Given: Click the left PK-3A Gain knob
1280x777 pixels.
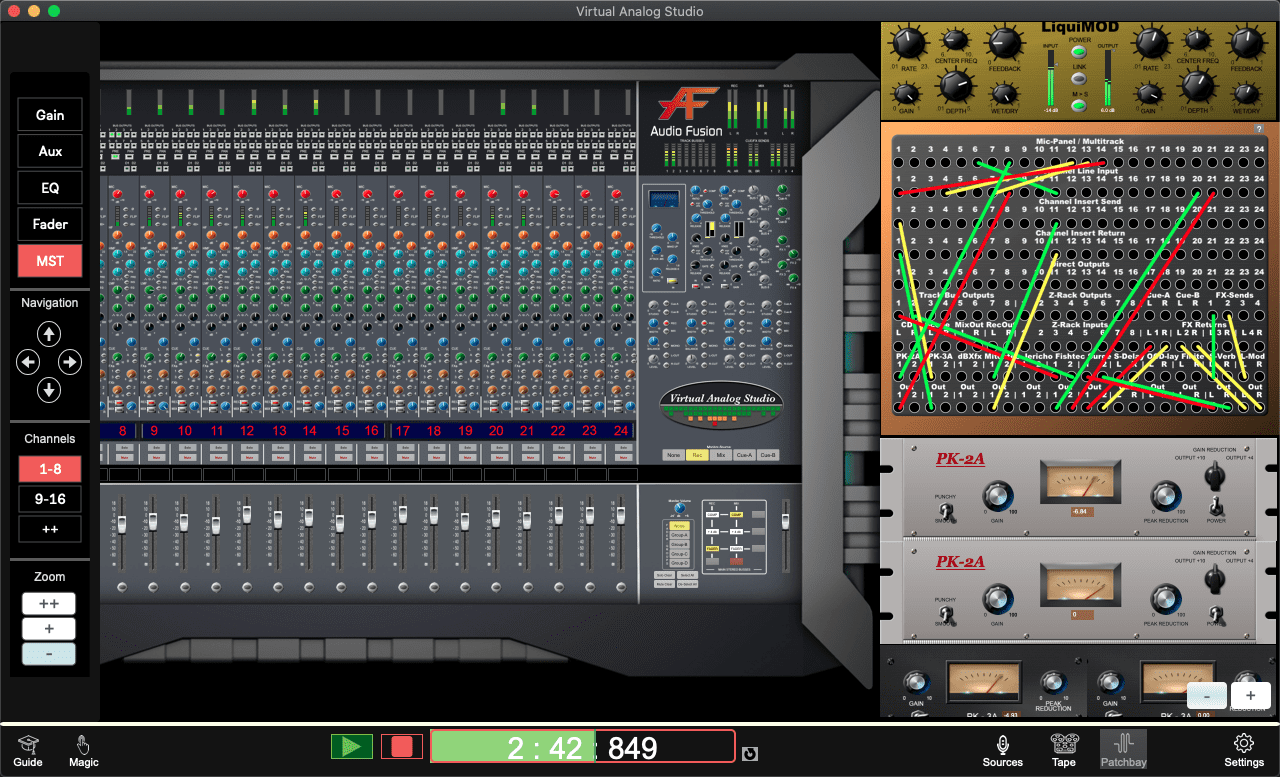Looking at the screenshot, I should coord(915,682).
